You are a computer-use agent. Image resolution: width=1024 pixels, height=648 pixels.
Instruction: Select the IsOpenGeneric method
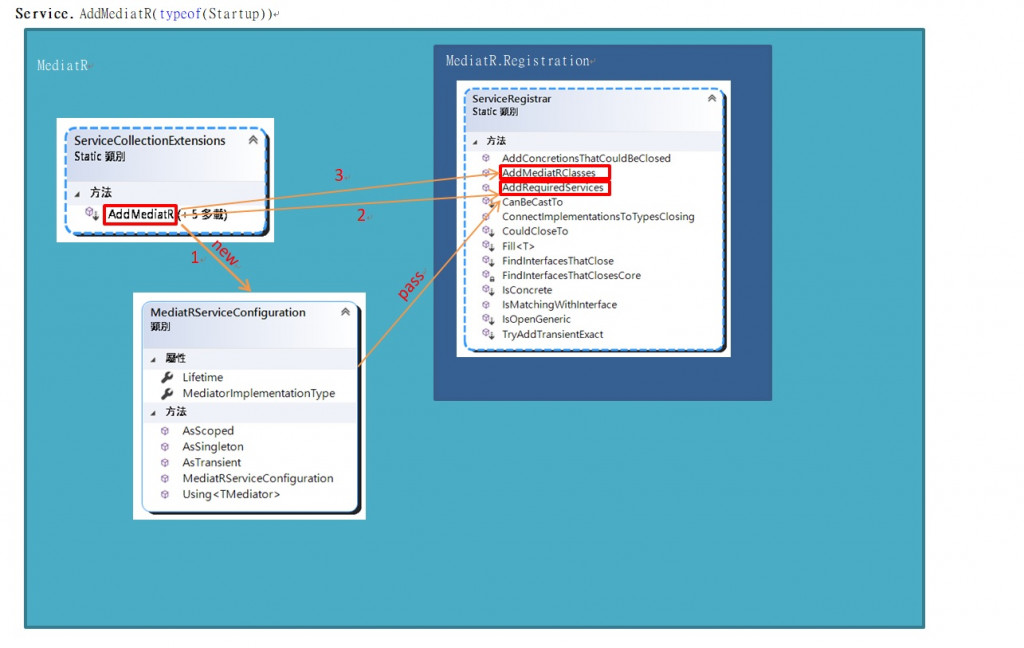tap(536, 319)
